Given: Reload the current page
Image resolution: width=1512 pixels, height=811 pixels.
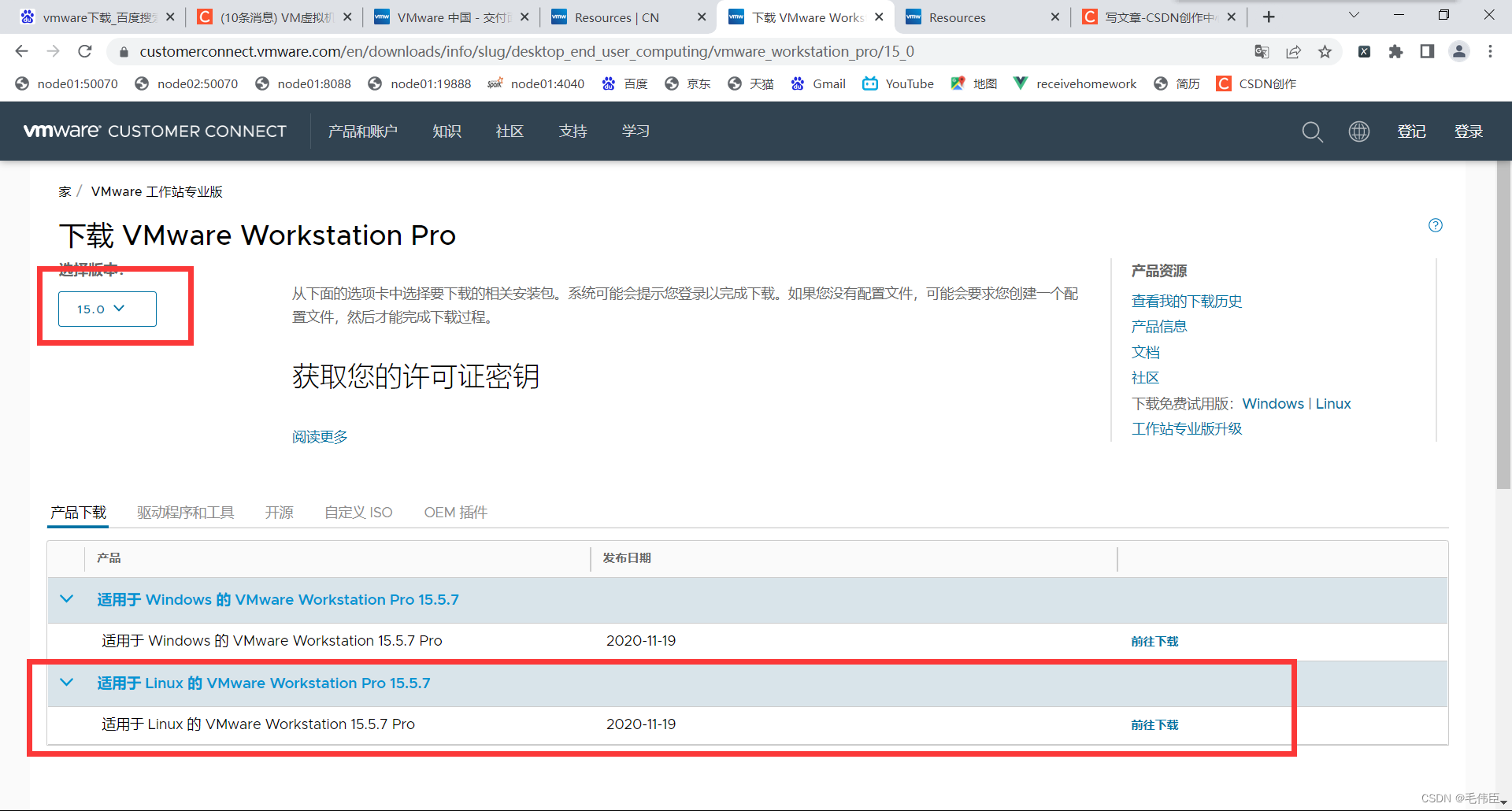Looking at the screenshot, I should pos(85,51).
